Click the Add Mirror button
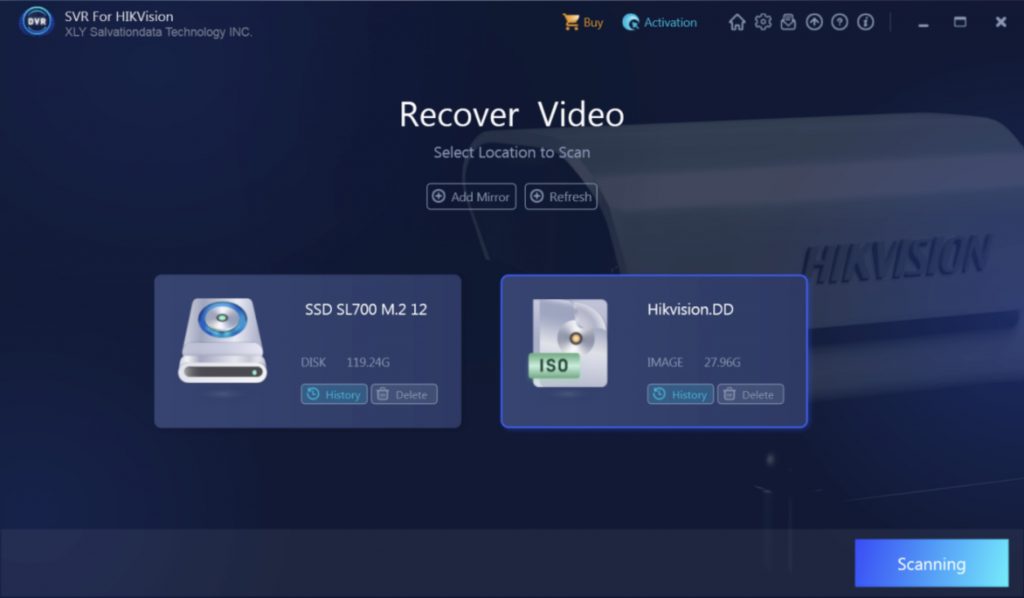Viewport: 1024px width, 598px height. [471, 197]
